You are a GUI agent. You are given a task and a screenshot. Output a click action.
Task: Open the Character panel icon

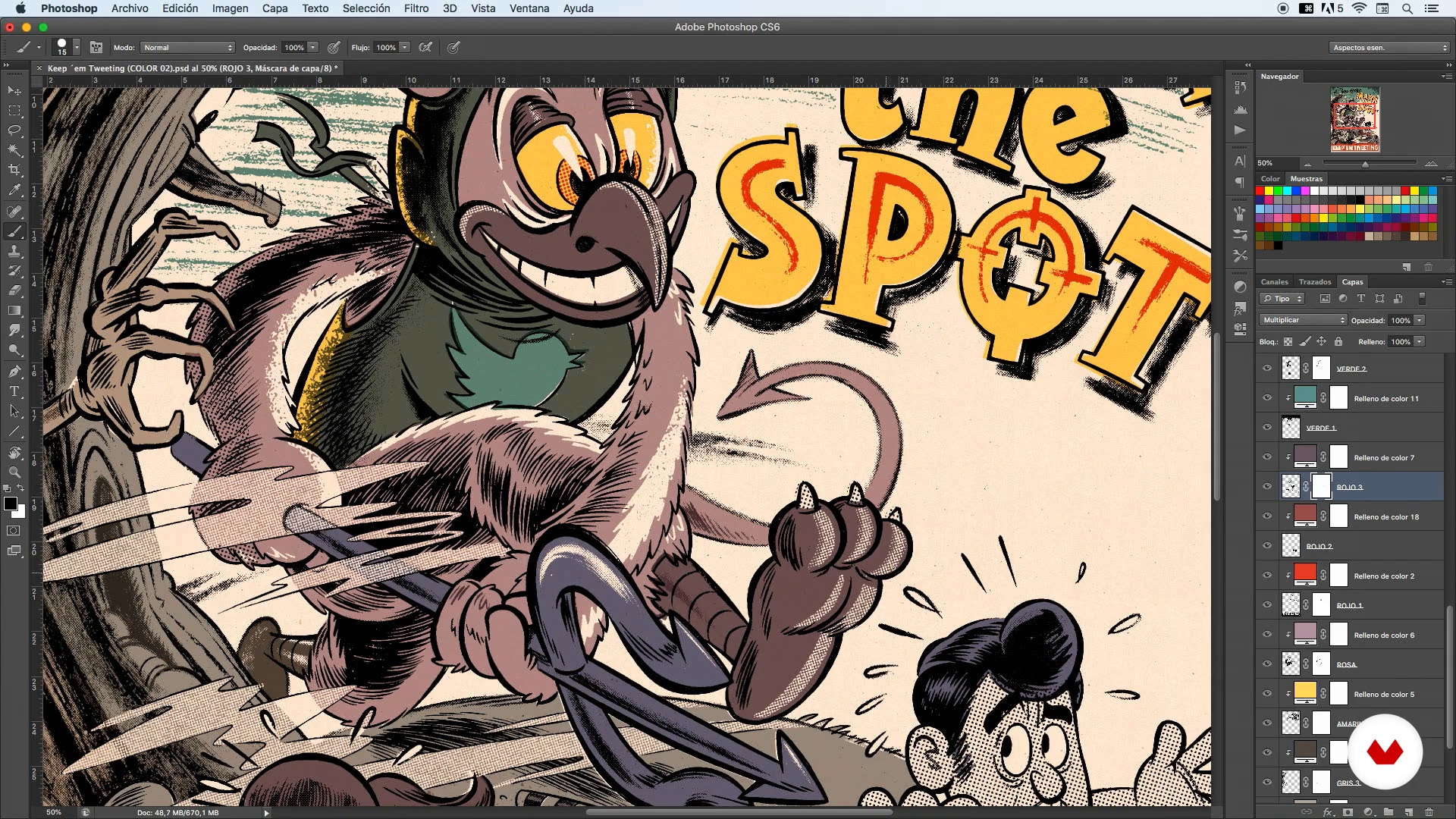pos(1240,161)
